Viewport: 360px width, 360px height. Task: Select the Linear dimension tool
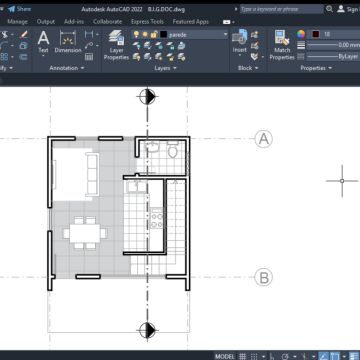coord(89,34)
